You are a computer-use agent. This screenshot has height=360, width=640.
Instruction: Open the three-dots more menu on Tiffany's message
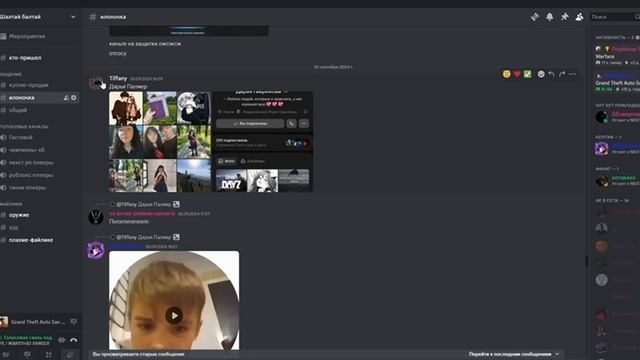pyautogui.click(x=572, y=74)
